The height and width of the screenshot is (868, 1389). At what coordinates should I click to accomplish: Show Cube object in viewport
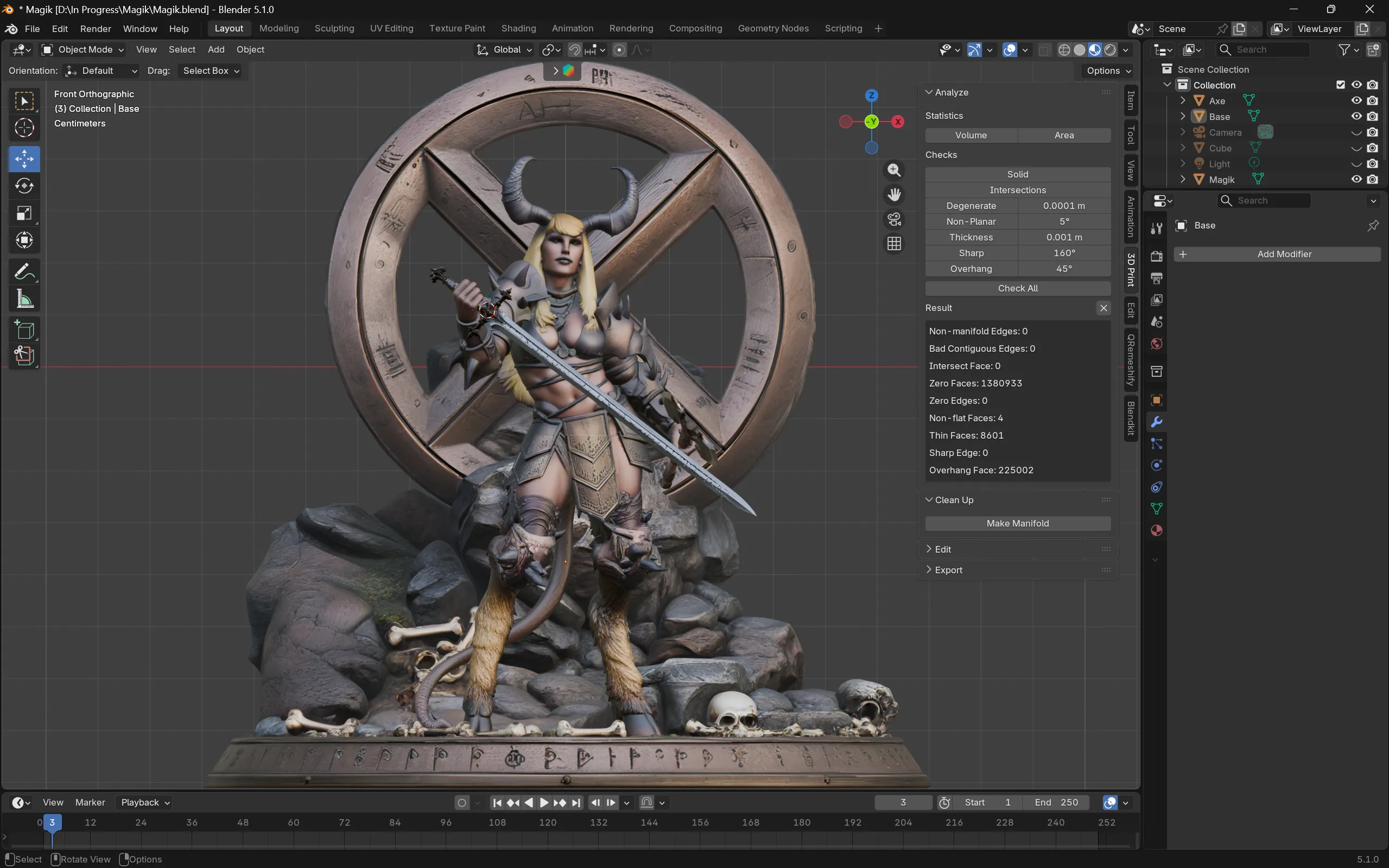(x=1356, y=148)
